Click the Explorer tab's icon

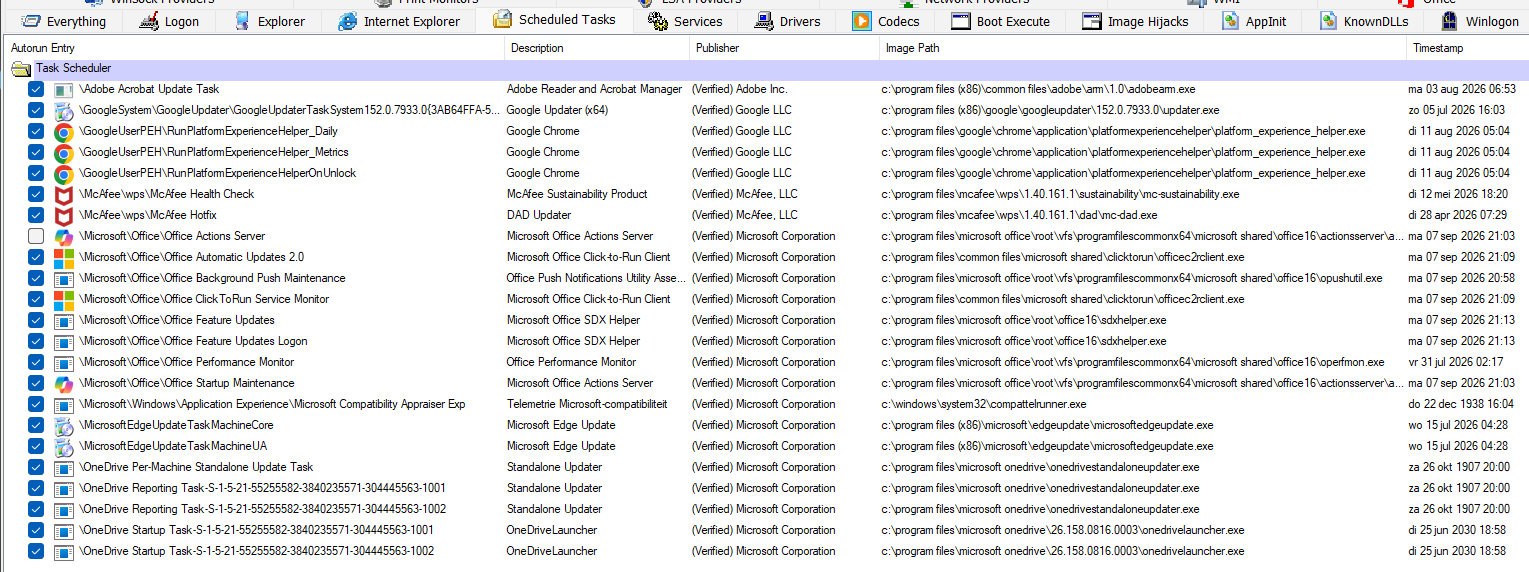coord(242,21)
